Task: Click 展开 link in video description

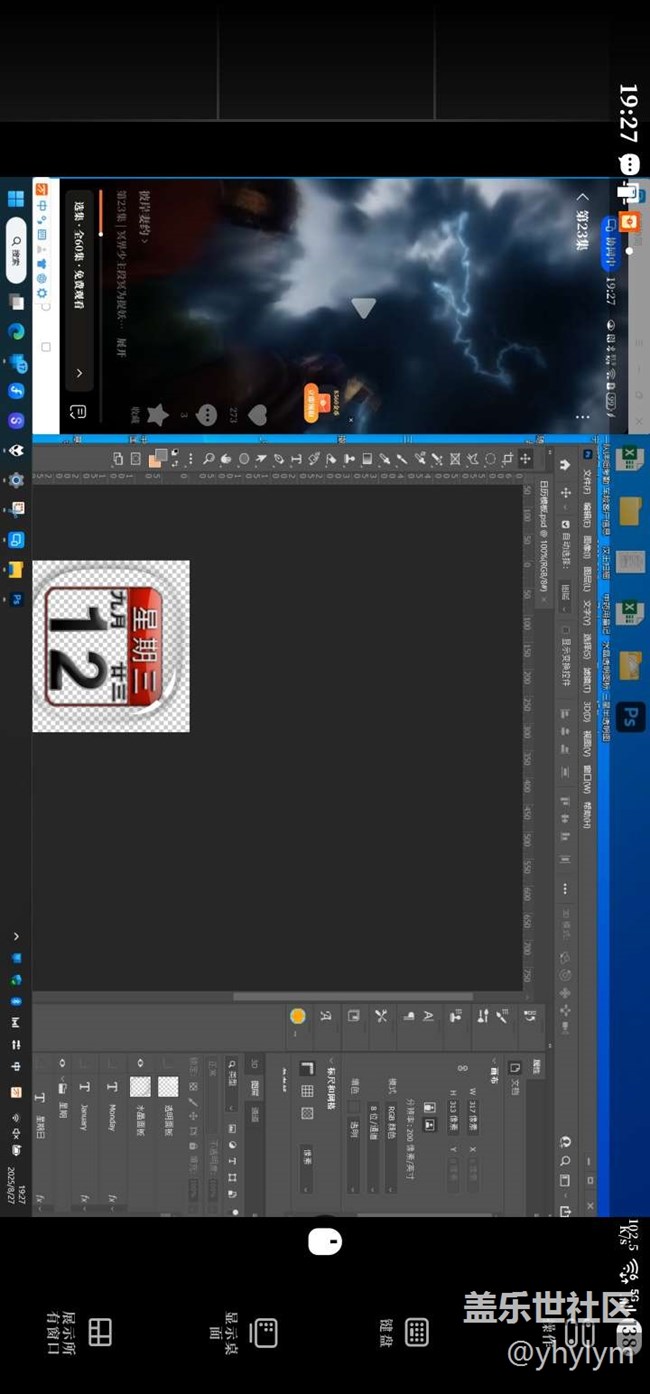Action: (x=122, y=350)
